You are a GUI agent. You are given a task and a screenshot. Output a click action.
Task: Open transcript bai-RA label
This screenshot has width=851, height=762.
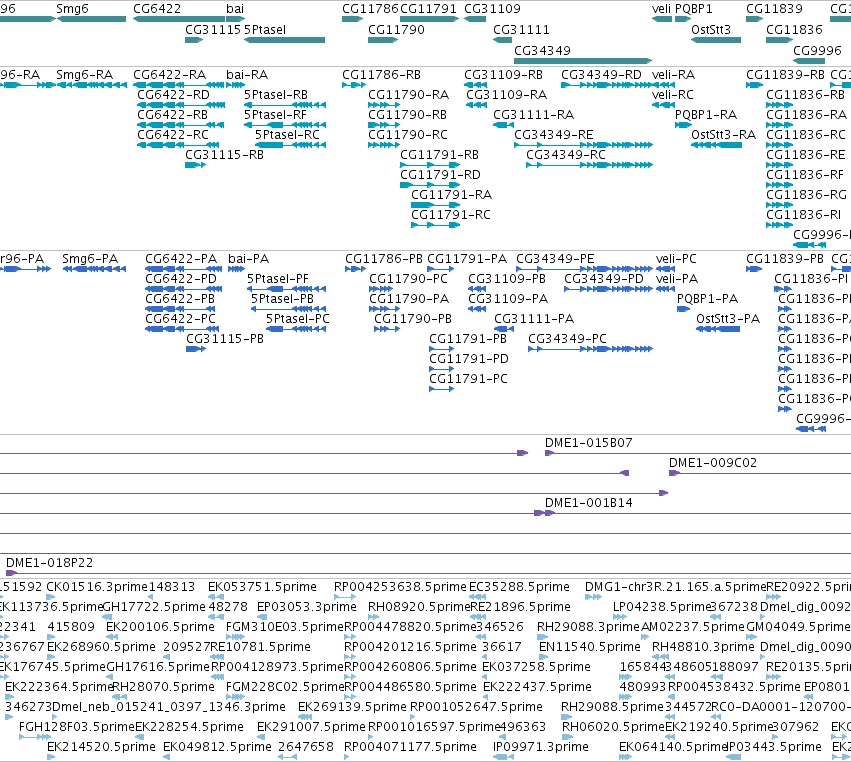pyautogui.click(x=247, y=75)
